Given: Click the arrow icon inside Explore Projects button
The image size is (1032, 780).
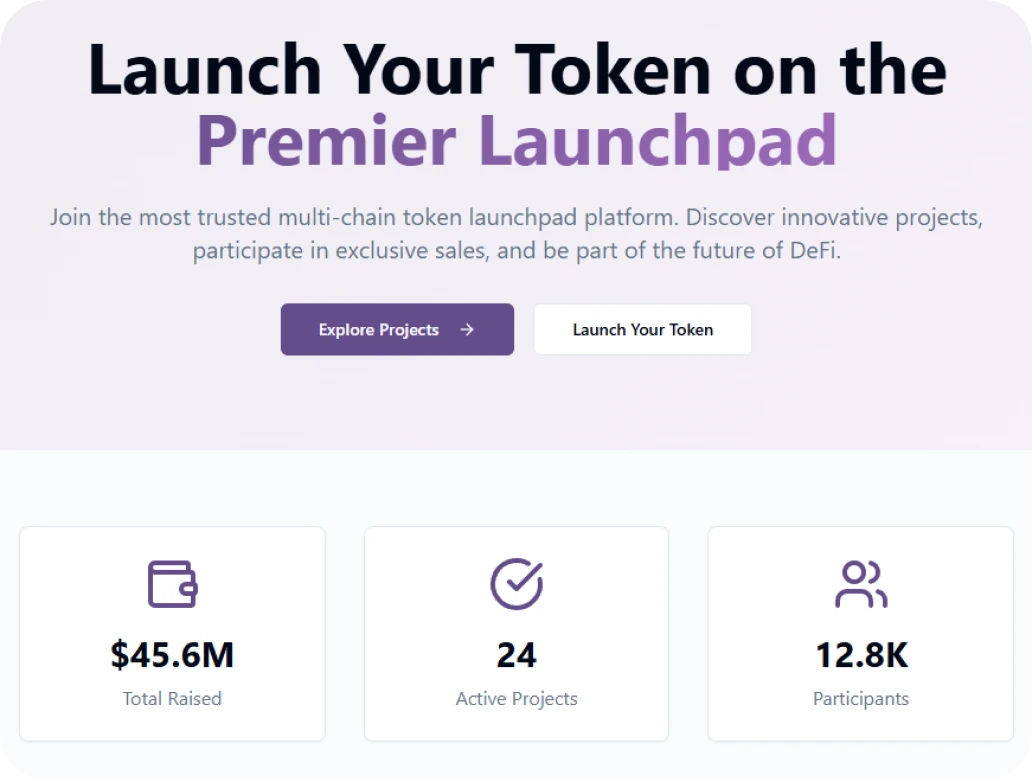Looking at the screenshot, I should coord(466,329).
